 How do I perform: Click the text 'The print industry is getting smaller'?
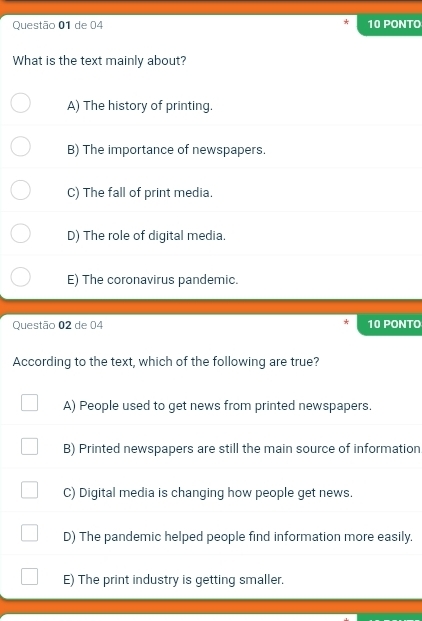pos(181,579)
